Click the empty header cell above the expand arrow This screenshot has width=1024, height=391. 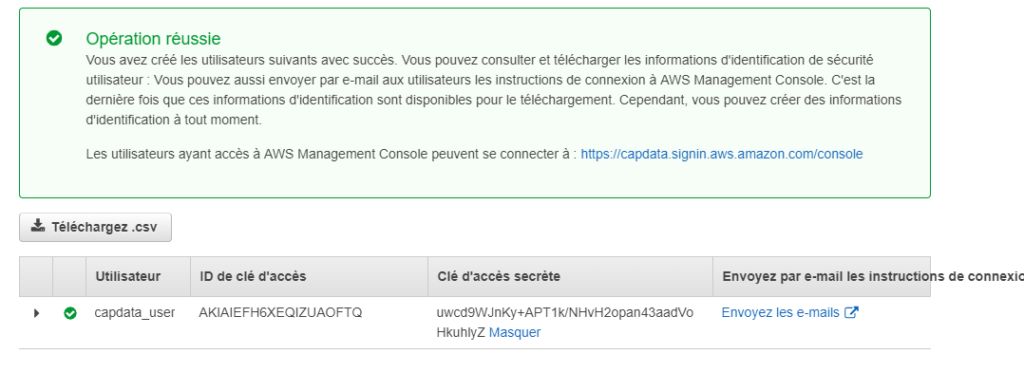pyautogui.click(x=36, y=277)
